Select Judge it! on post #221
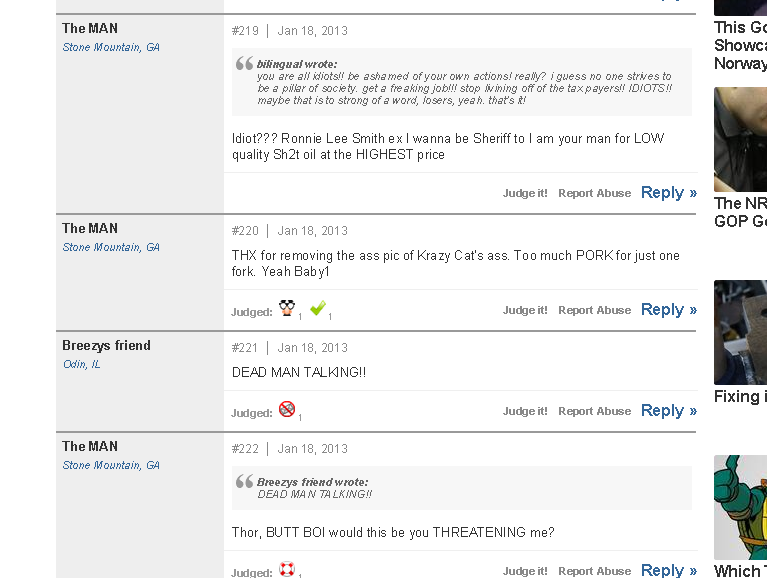 coord(525,411)
